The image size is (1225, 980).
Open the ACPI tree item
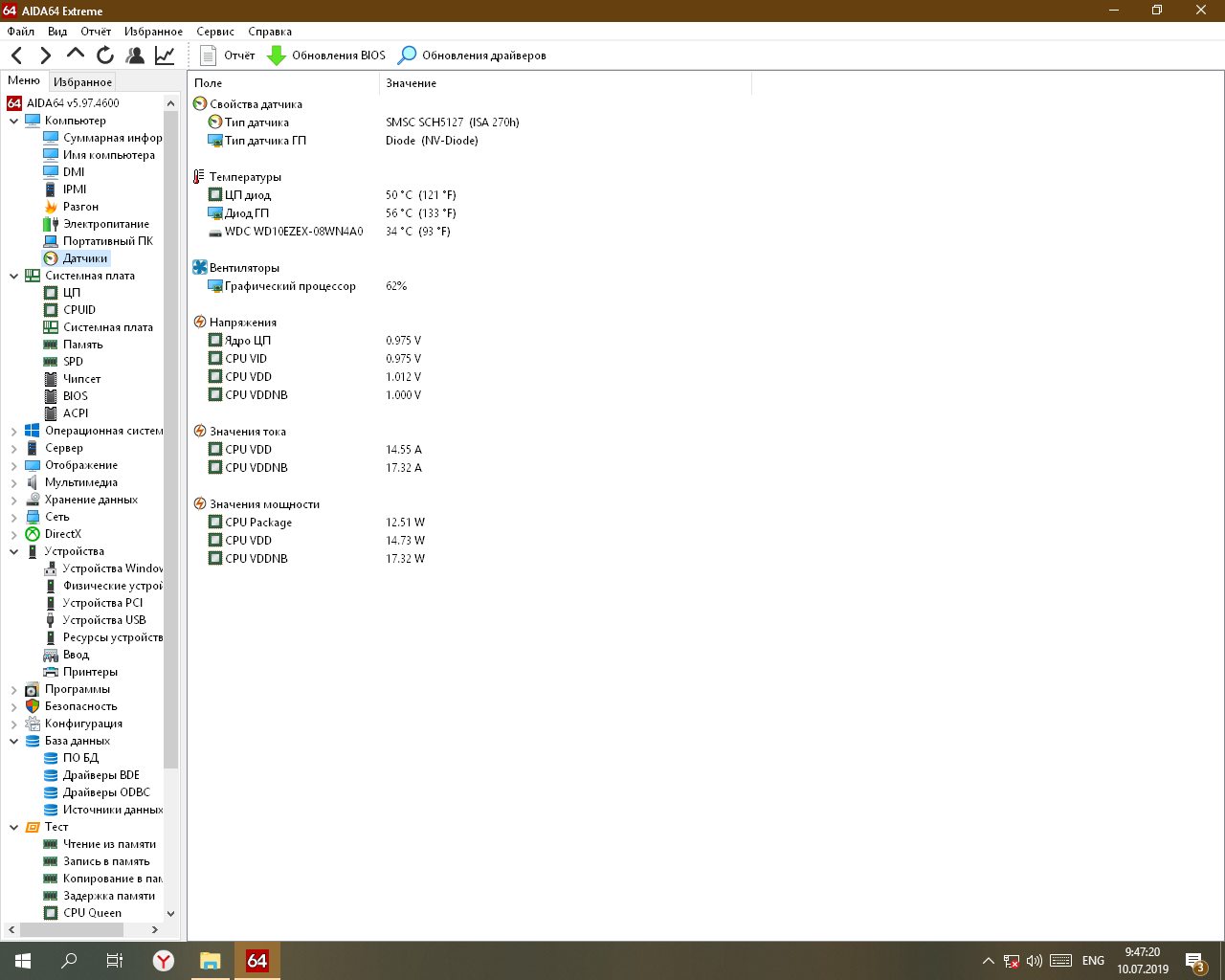point(65,413)
